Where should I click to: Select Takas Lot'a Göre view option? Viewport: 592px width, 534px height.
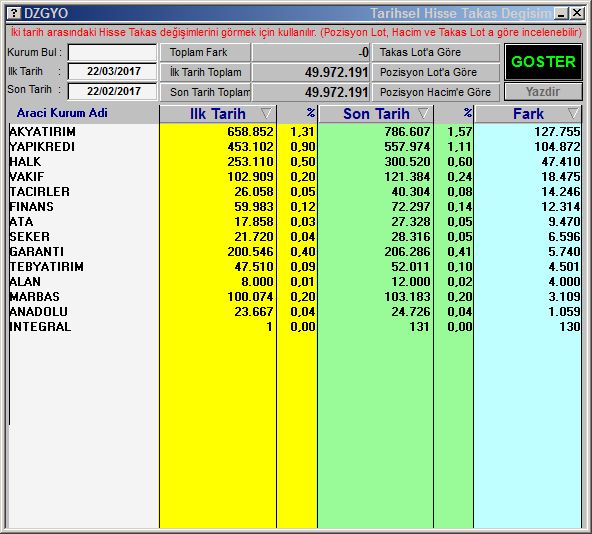click(436, 52)
